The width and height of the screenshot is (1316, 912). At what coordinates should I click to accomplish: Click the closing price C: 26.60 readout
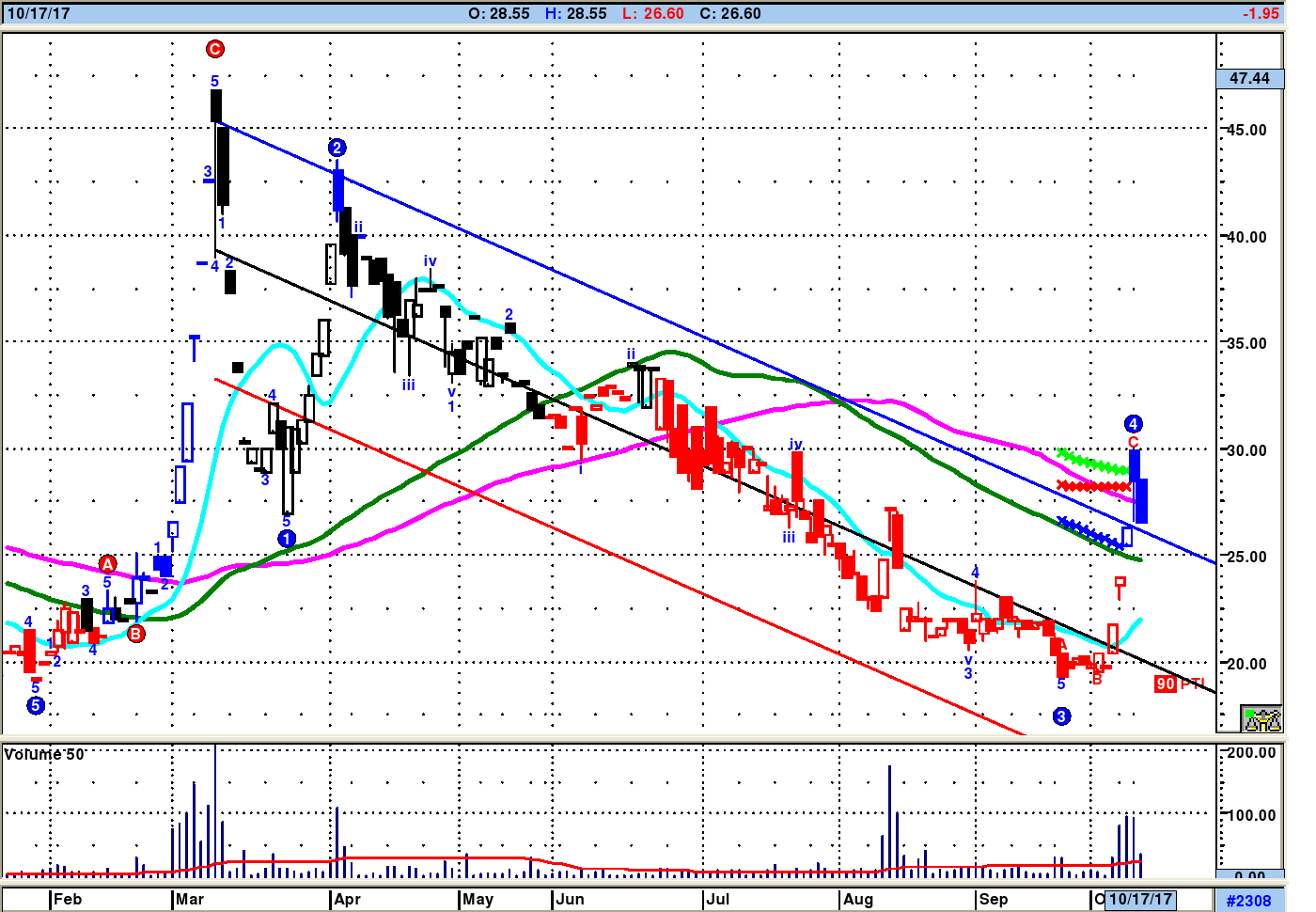tap(730, 13)
